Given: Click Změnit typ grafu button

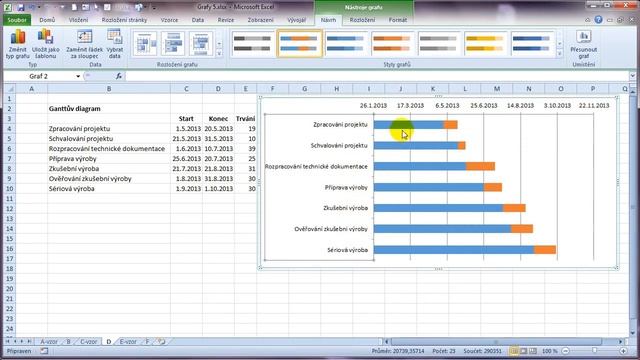Looking at the screenshot, I should point(18,44).
